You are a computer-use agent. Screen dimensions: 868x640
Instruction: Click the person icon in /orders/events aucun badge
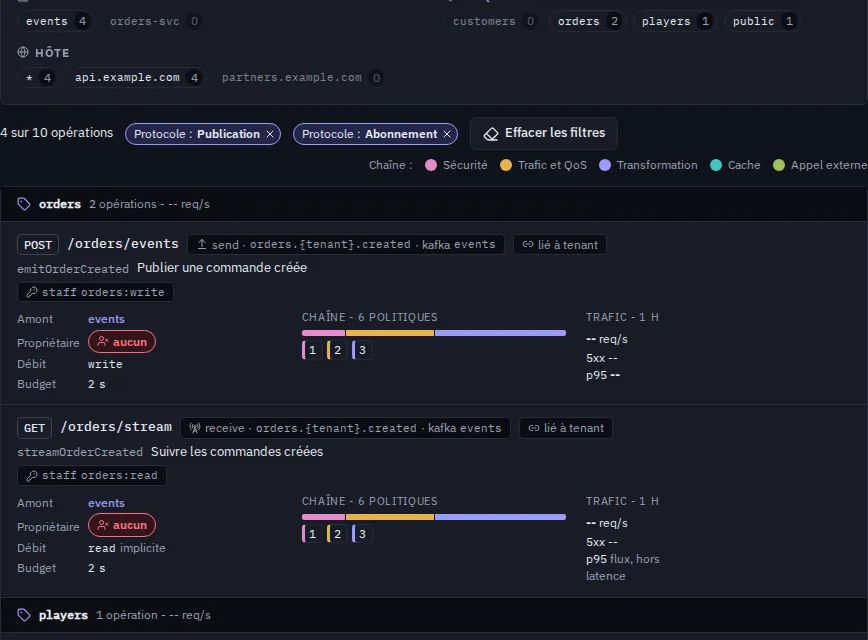(102, 342)
